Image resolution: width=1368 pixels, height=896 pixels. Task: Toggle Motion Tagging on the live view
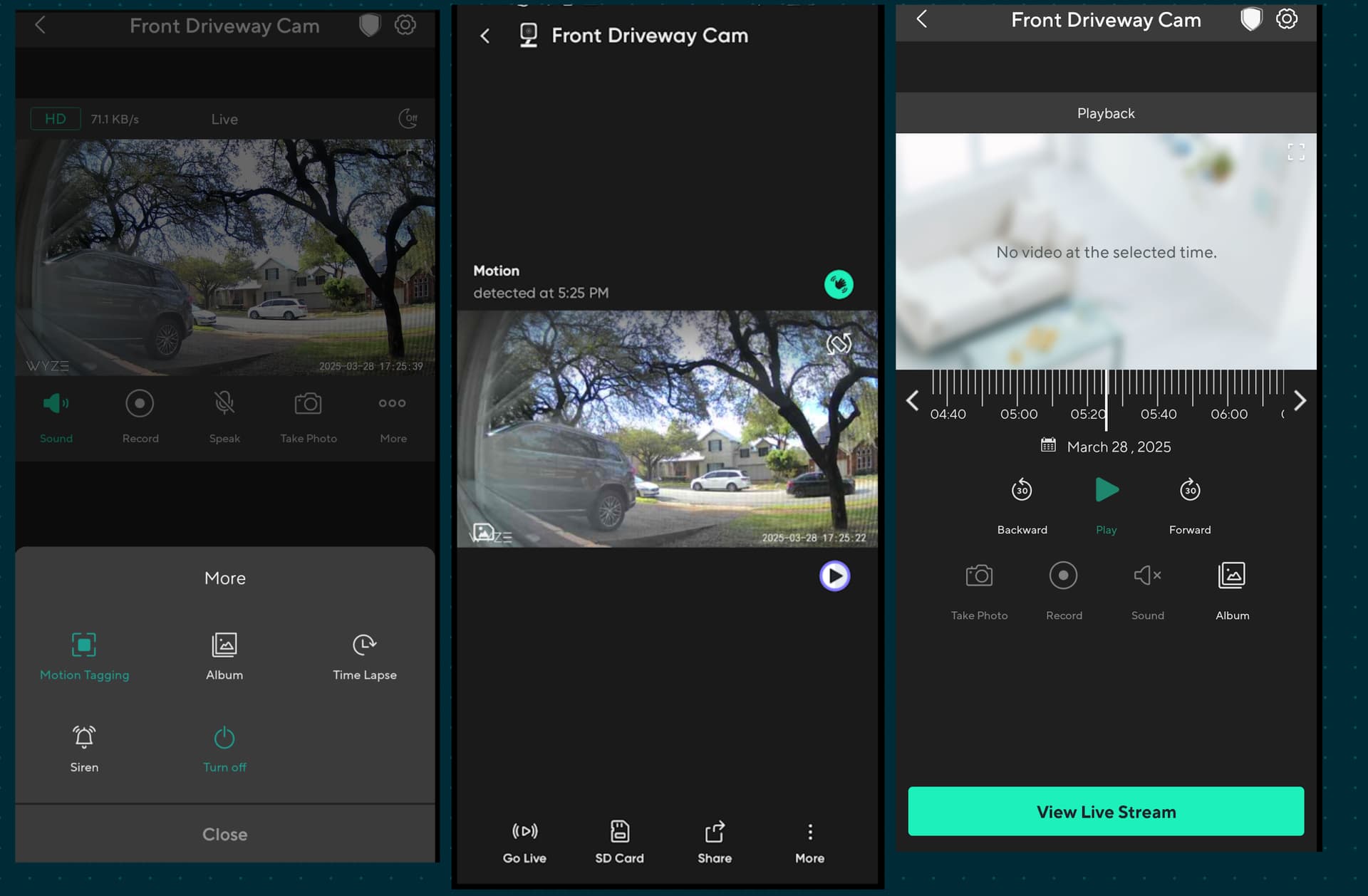[84, 655]
